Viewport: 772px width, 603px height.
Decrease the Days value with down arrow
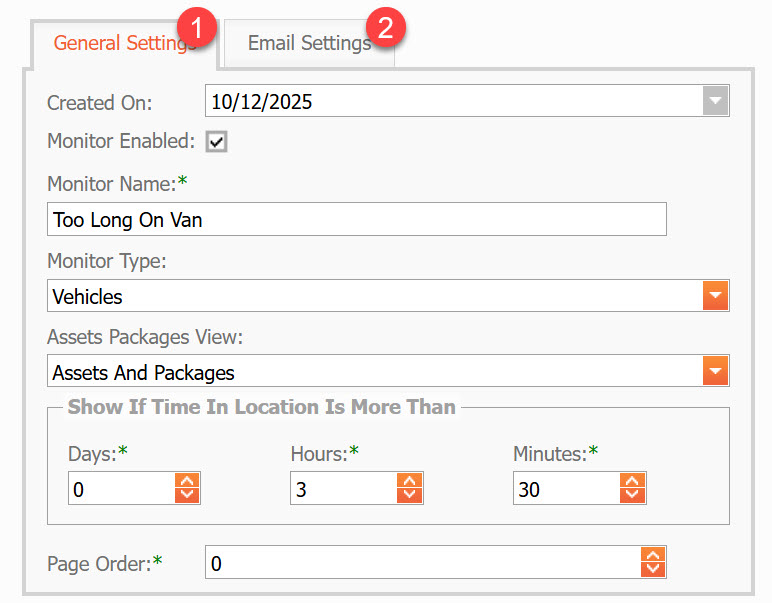[188, 495]
